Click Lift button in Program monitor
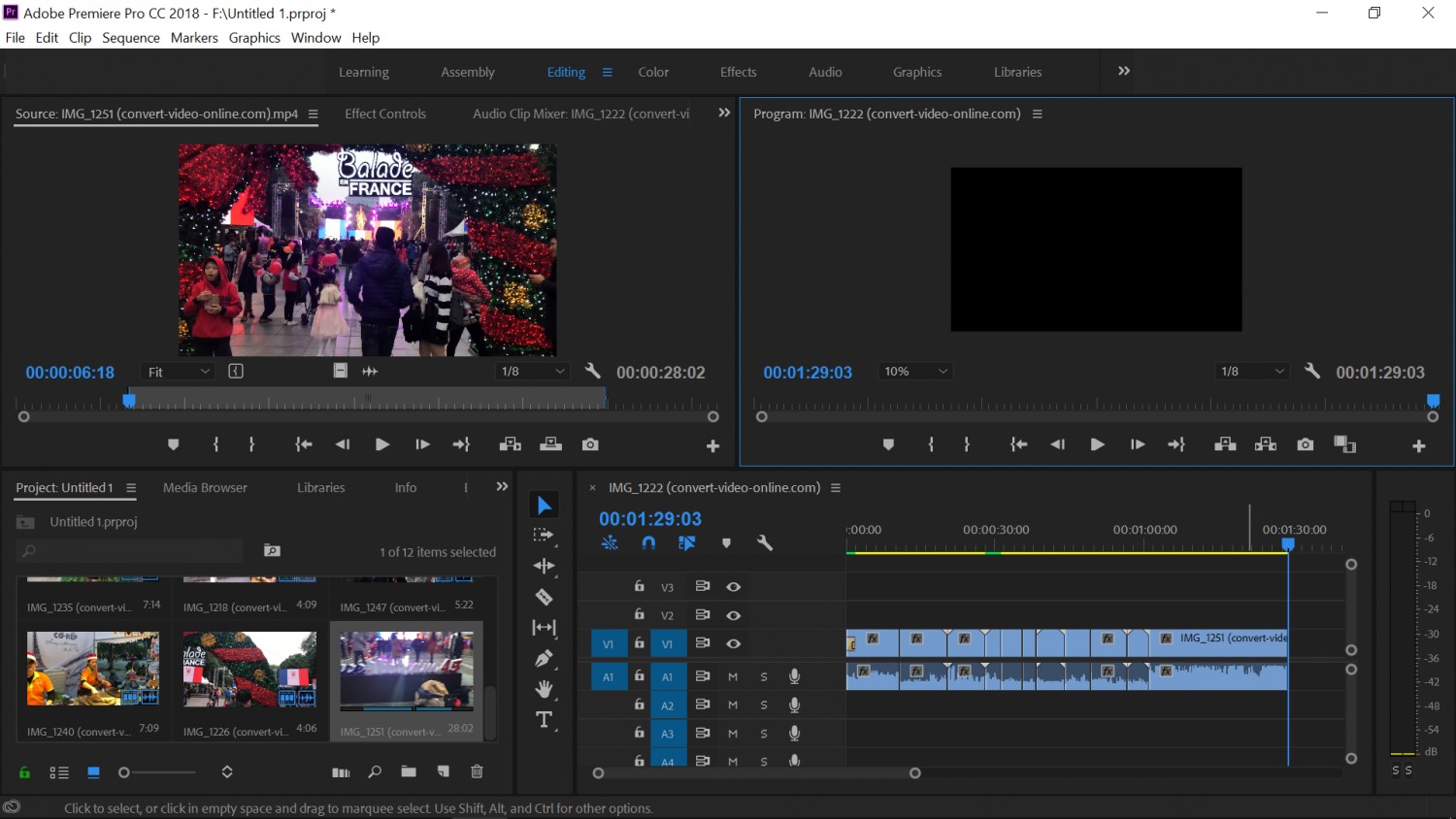Image resolution: width=1456 pixels, height=819 pixels. click(x=1225, y=444)
